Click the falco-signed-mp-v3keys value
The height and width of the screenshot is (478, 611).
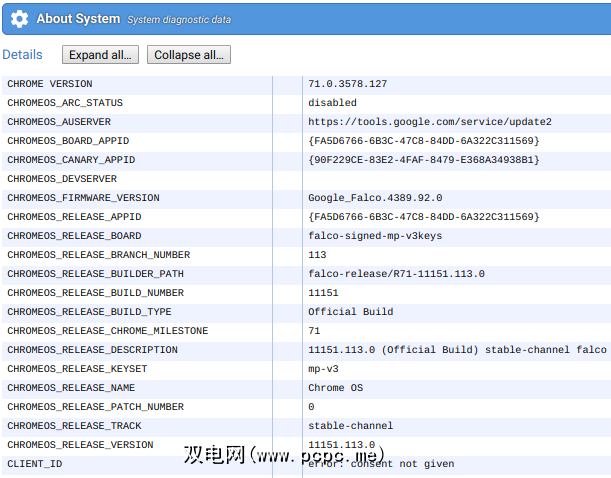375,236
